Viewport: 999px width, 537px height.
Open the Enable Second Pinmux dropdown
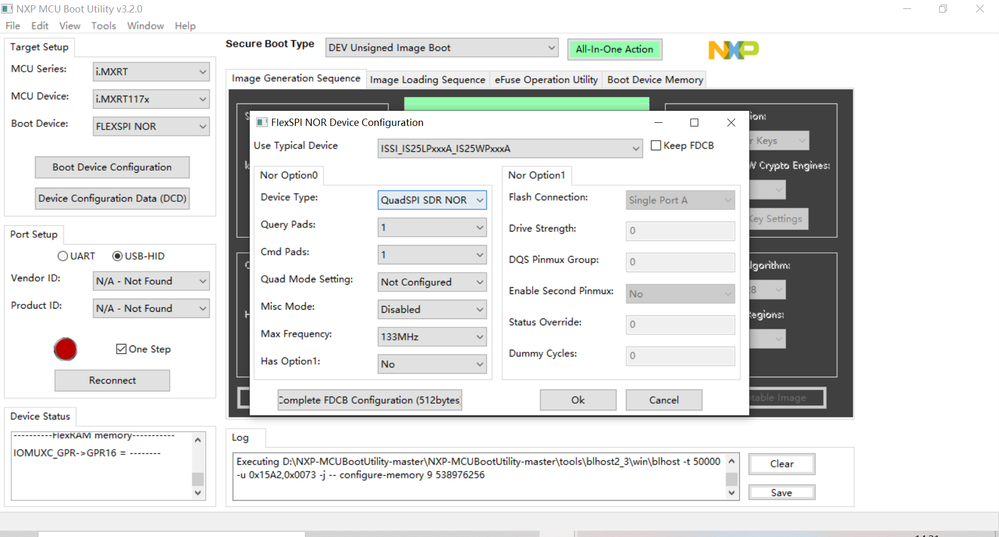click(x=680, y=294)
